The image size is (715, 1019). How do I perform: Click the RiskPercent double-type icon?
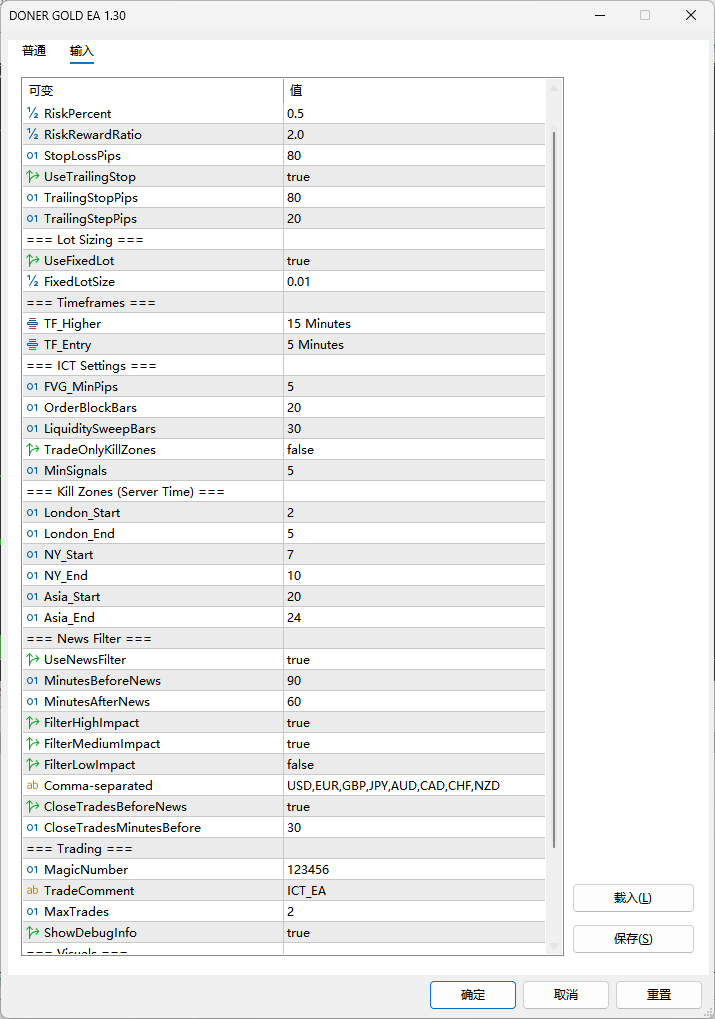pos(33,114)
